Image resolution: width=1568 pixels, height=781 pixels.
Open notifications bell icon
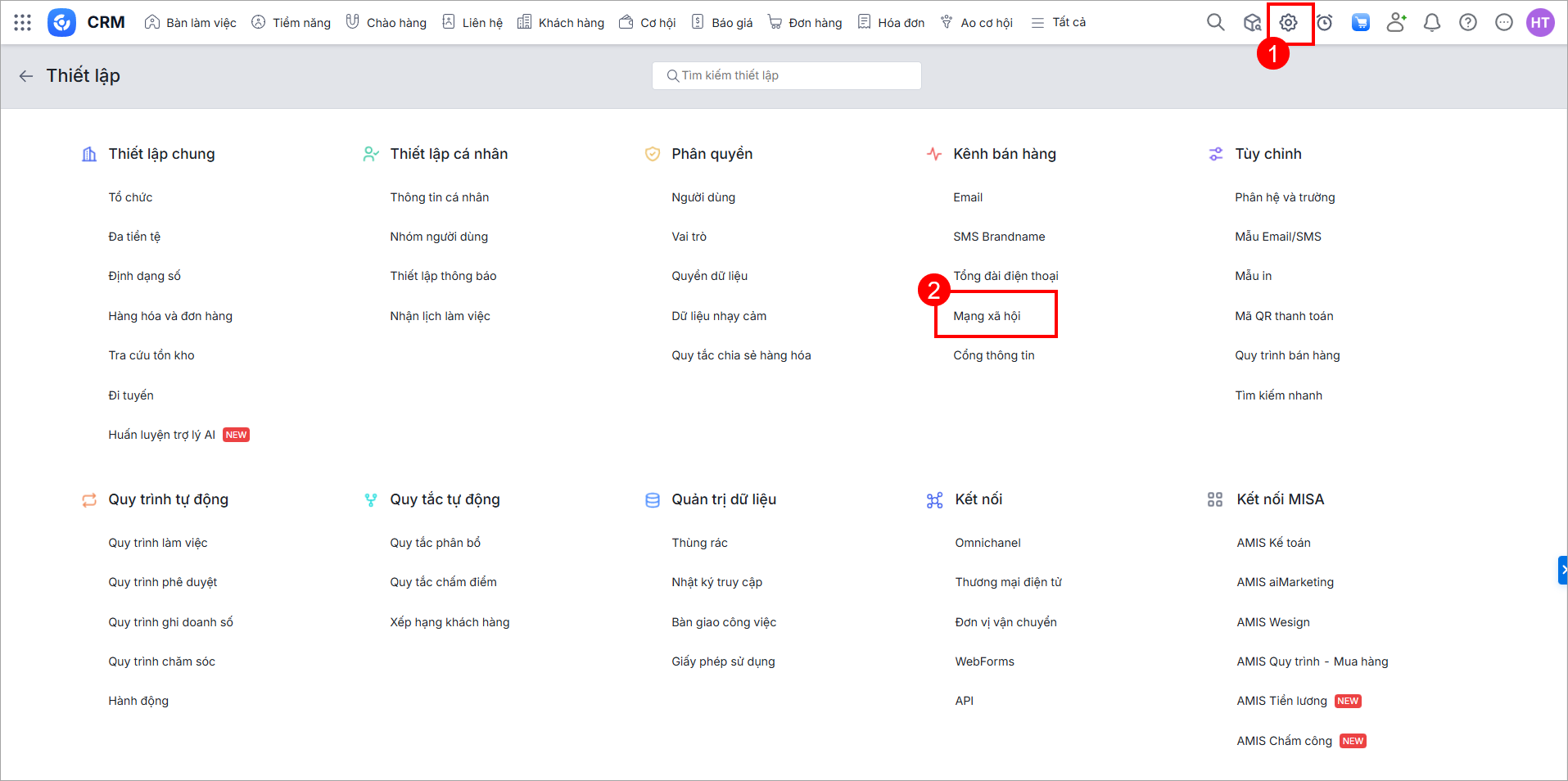pyautogui.click(x=1431, y=23)
